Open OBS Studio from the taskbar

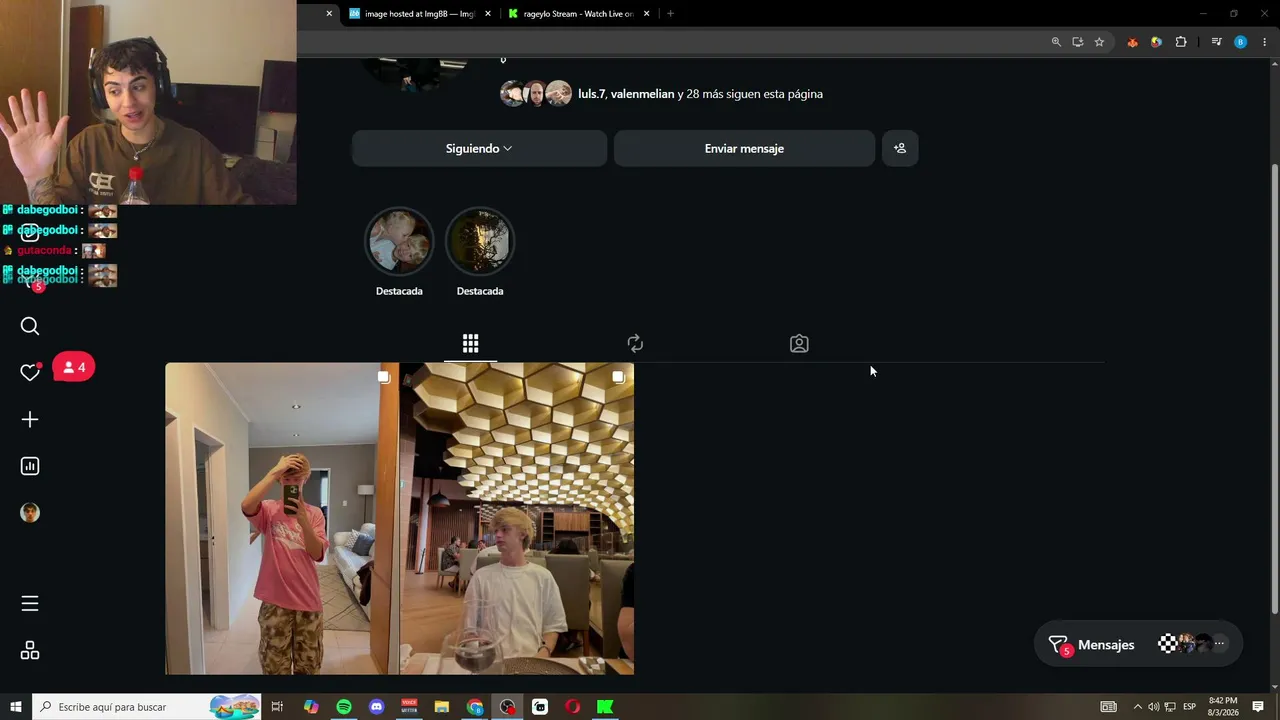click(x=508, y=707)
